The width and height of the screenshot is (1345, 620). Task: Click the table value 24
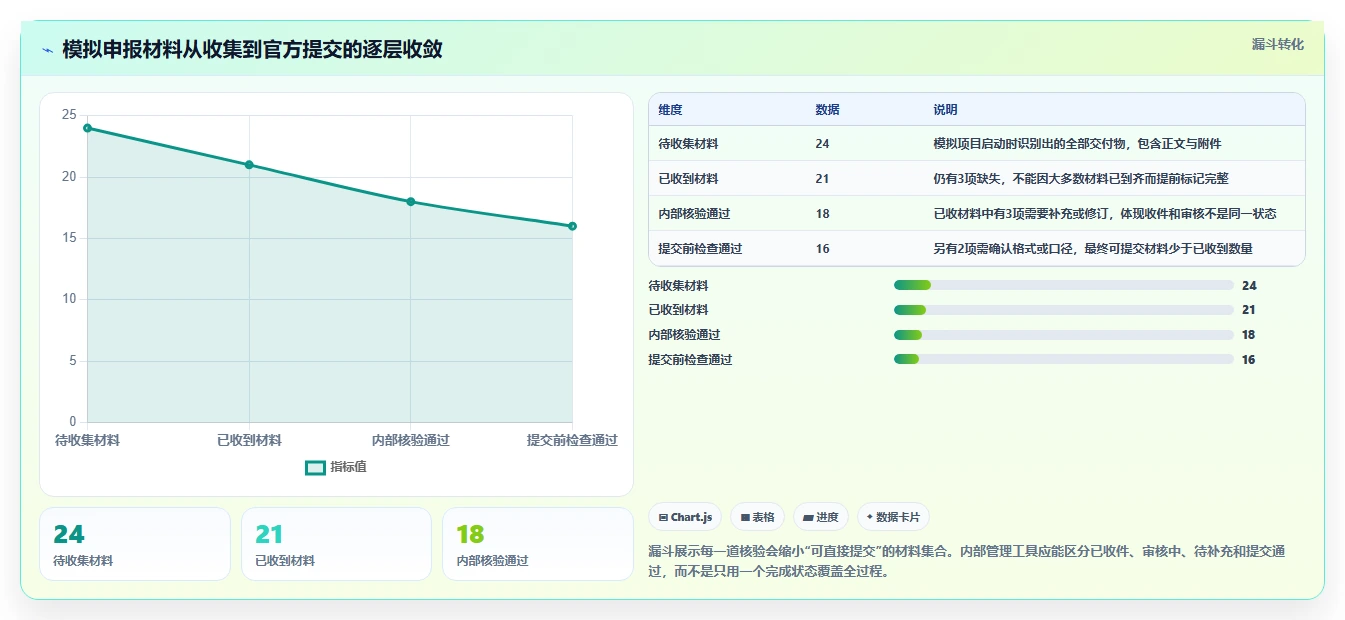[x=822, y=144]
